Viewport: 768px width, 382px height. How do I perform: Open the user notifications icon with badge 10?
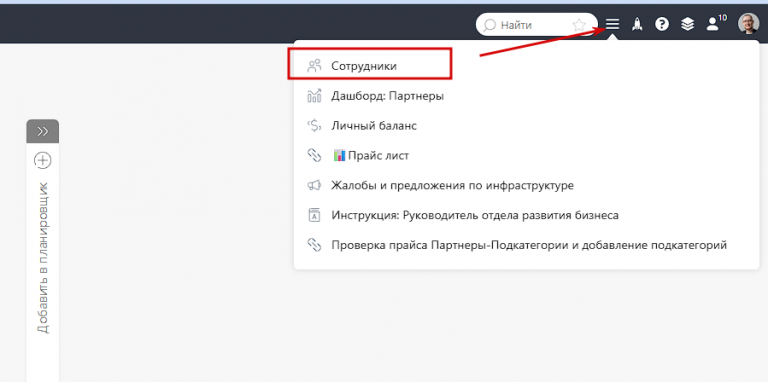coord(716,23)
